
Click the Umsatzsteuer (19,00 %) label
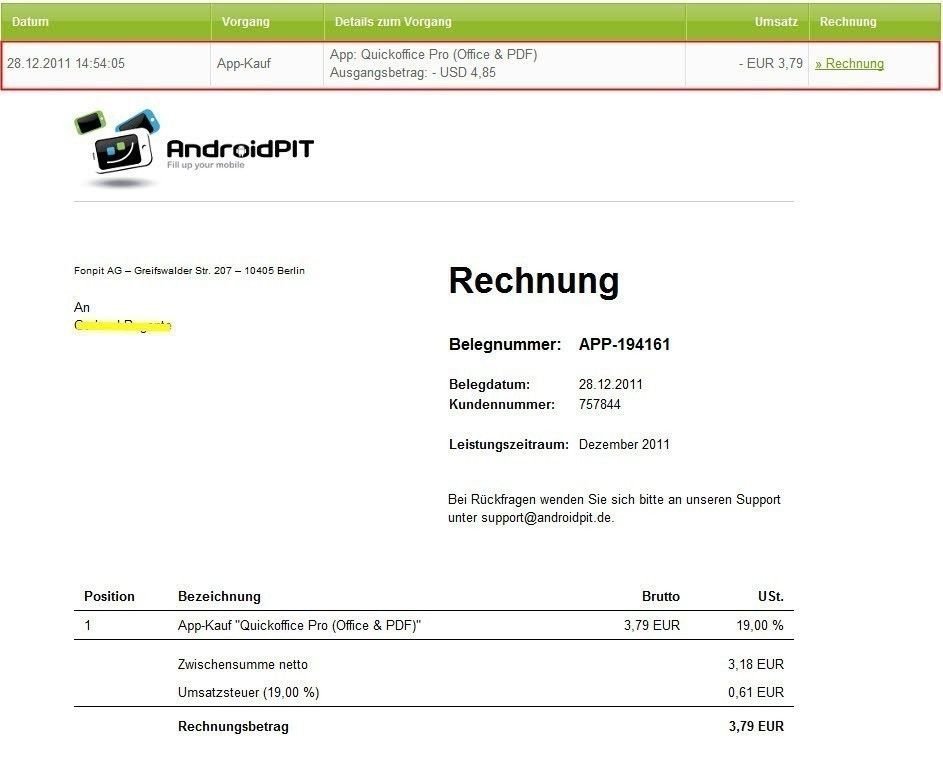click(248, 693)
